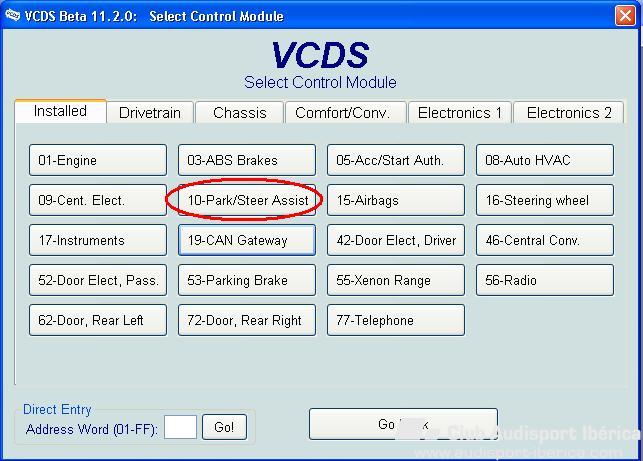
Task: Switch to the Installed tab
Action: [60, 111]
